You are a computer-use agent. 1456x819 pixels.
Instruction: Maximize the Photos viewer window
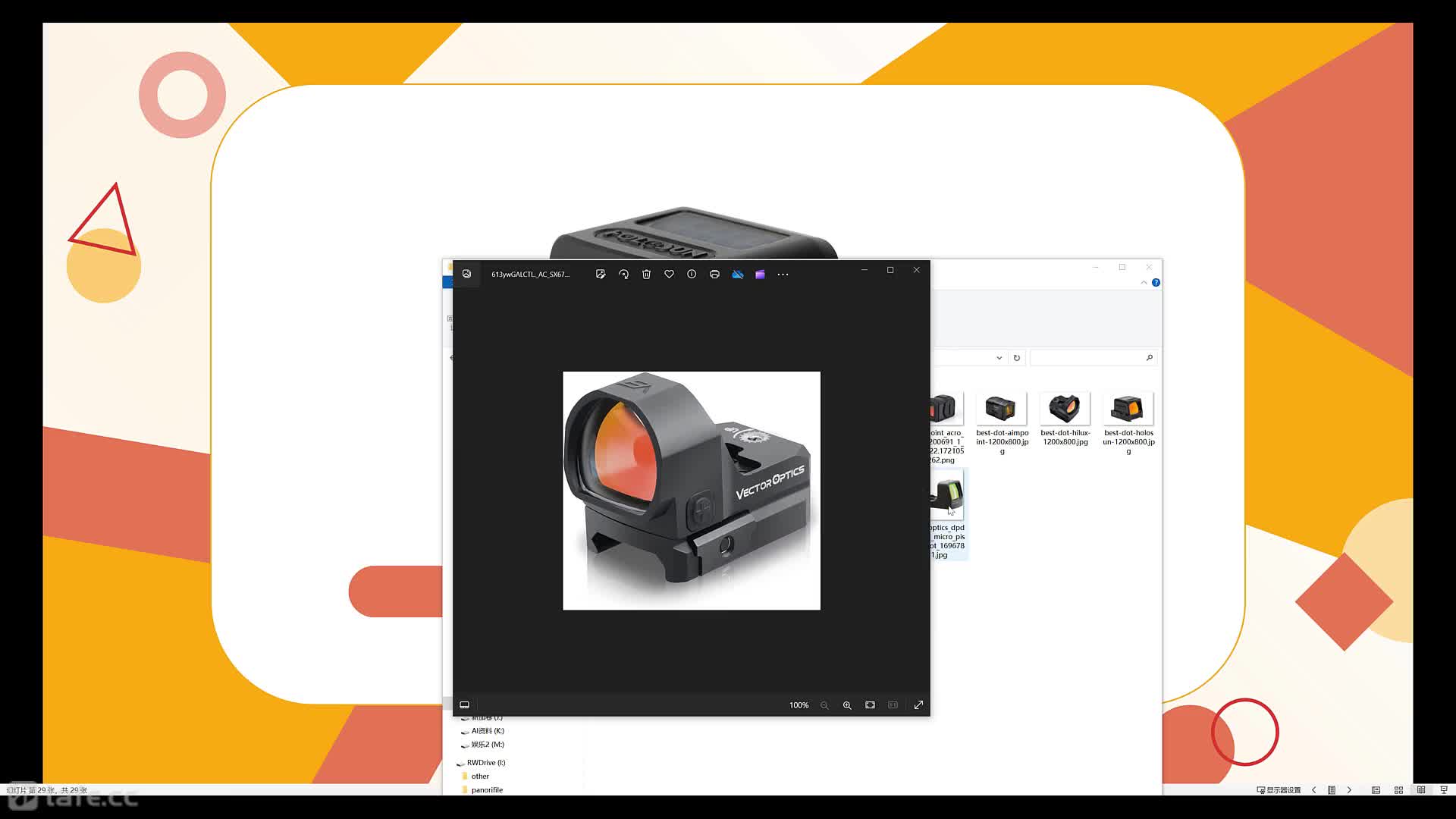pyautogui.click(x=890, y=270)
